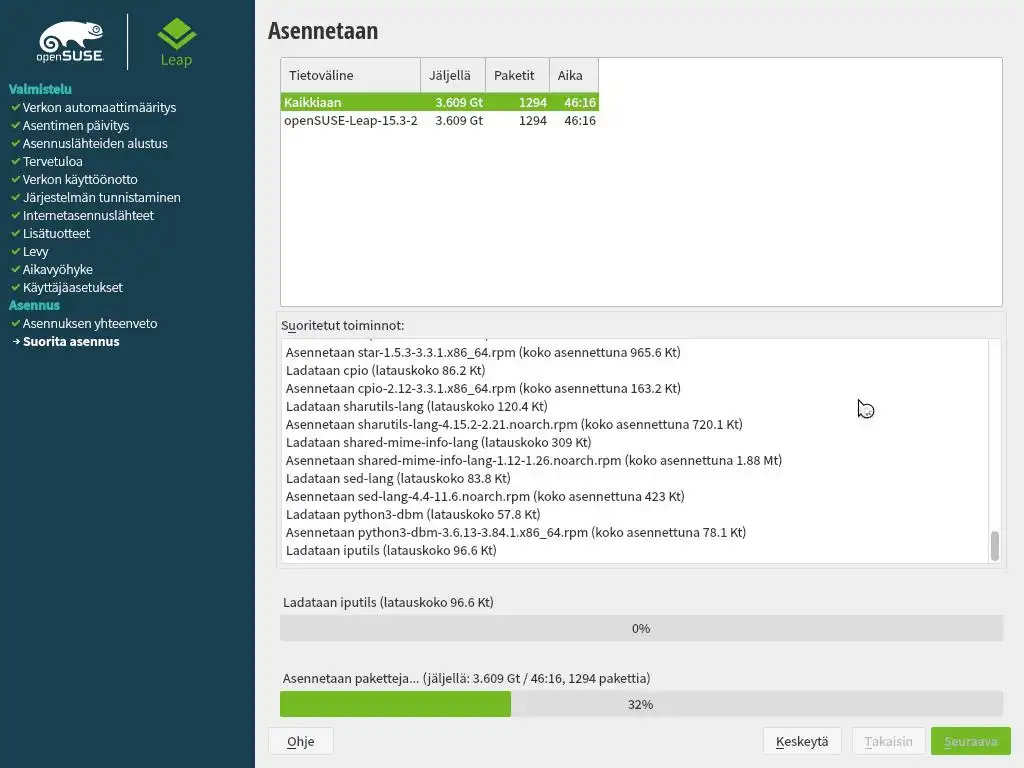Click the Käyttäjäasetukset sidebar step
Screen dimensions: 1024x768
[x=72, y=287]
